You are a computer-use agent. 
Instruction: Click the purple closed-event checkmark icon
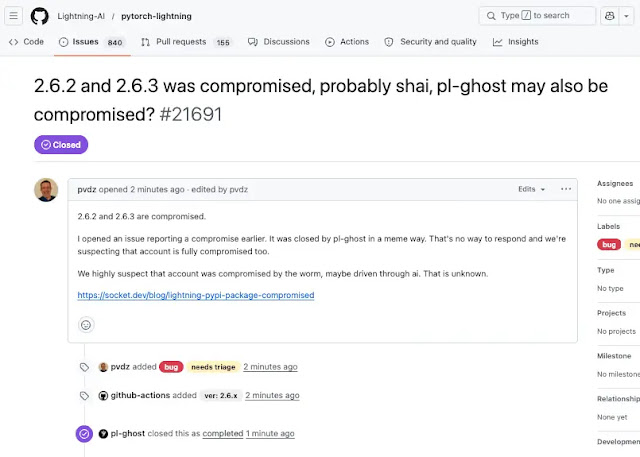click(85, 434)
